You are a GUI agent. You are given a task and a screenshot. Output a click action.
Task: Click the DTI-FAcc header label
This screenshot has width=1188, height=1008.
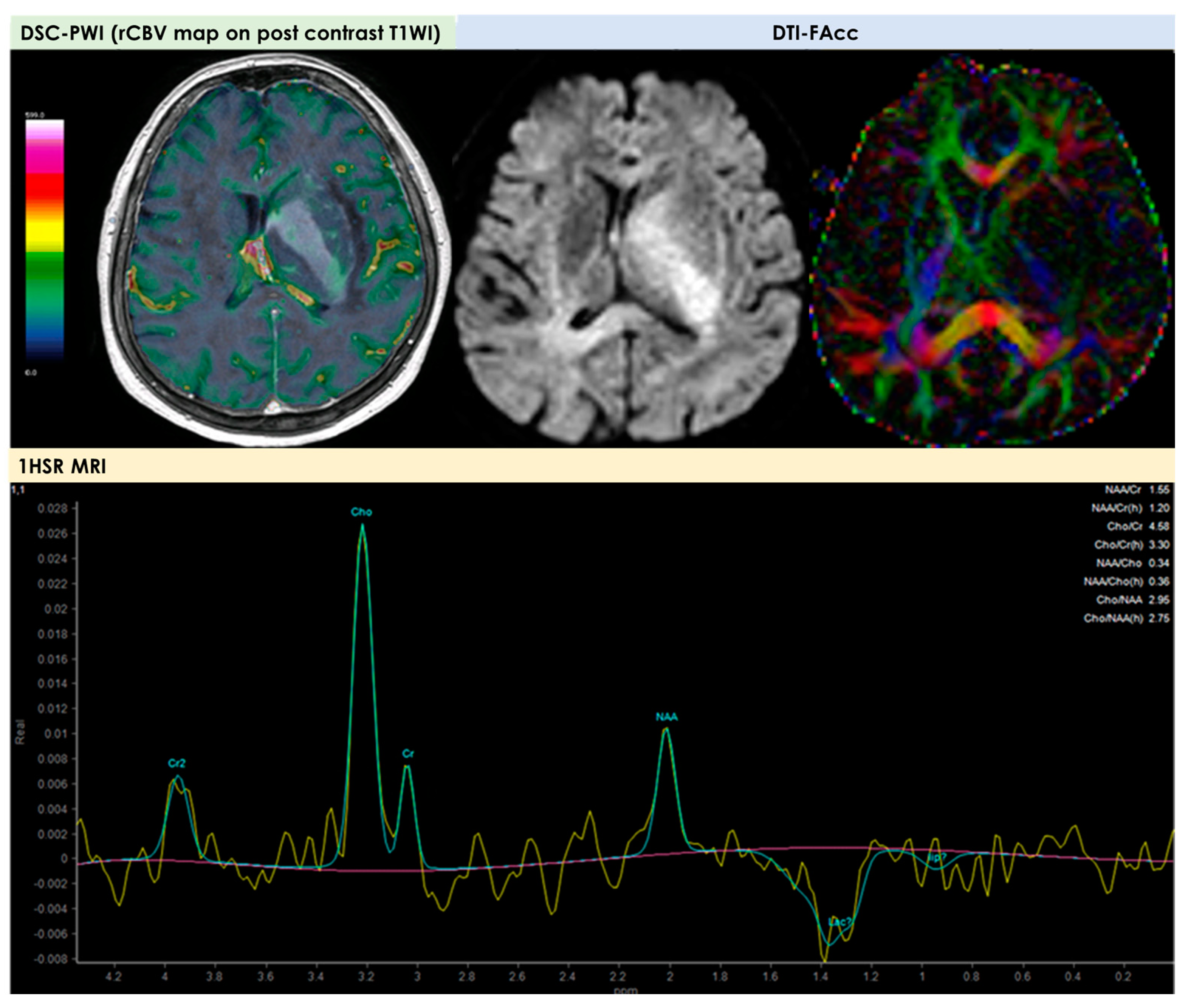click(x=815, y=33)
